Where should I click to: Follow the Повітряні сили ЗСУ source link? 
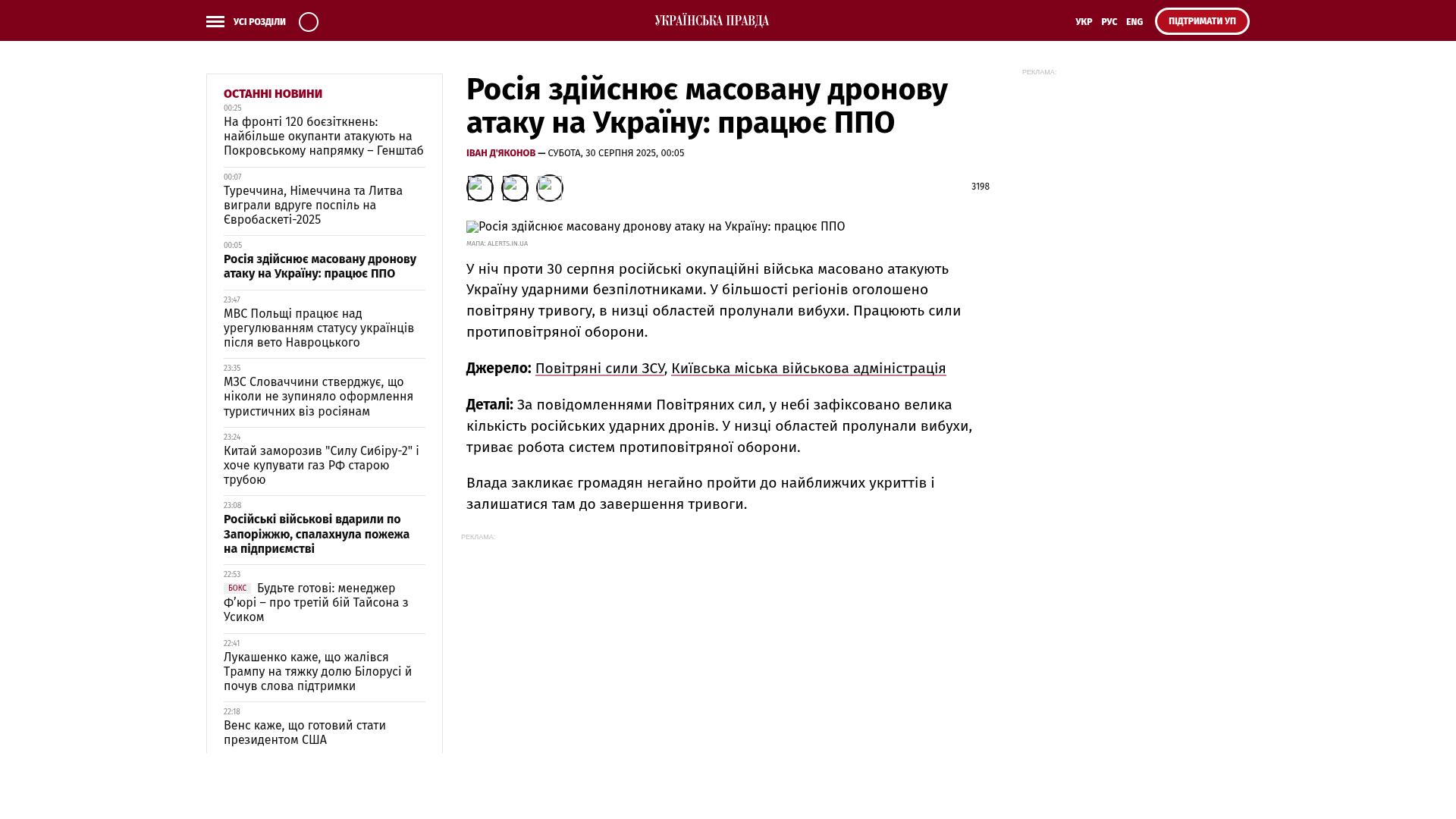click(599, 369)
